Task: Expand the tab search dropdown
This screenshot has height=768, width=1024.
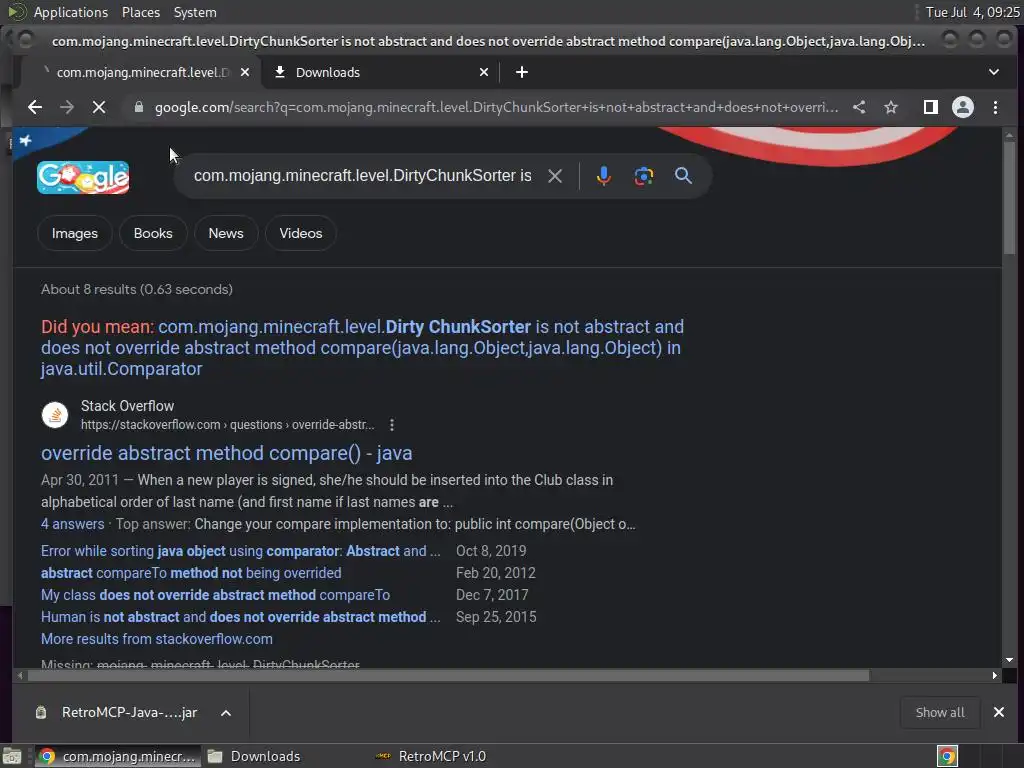Action: (993, 72)
